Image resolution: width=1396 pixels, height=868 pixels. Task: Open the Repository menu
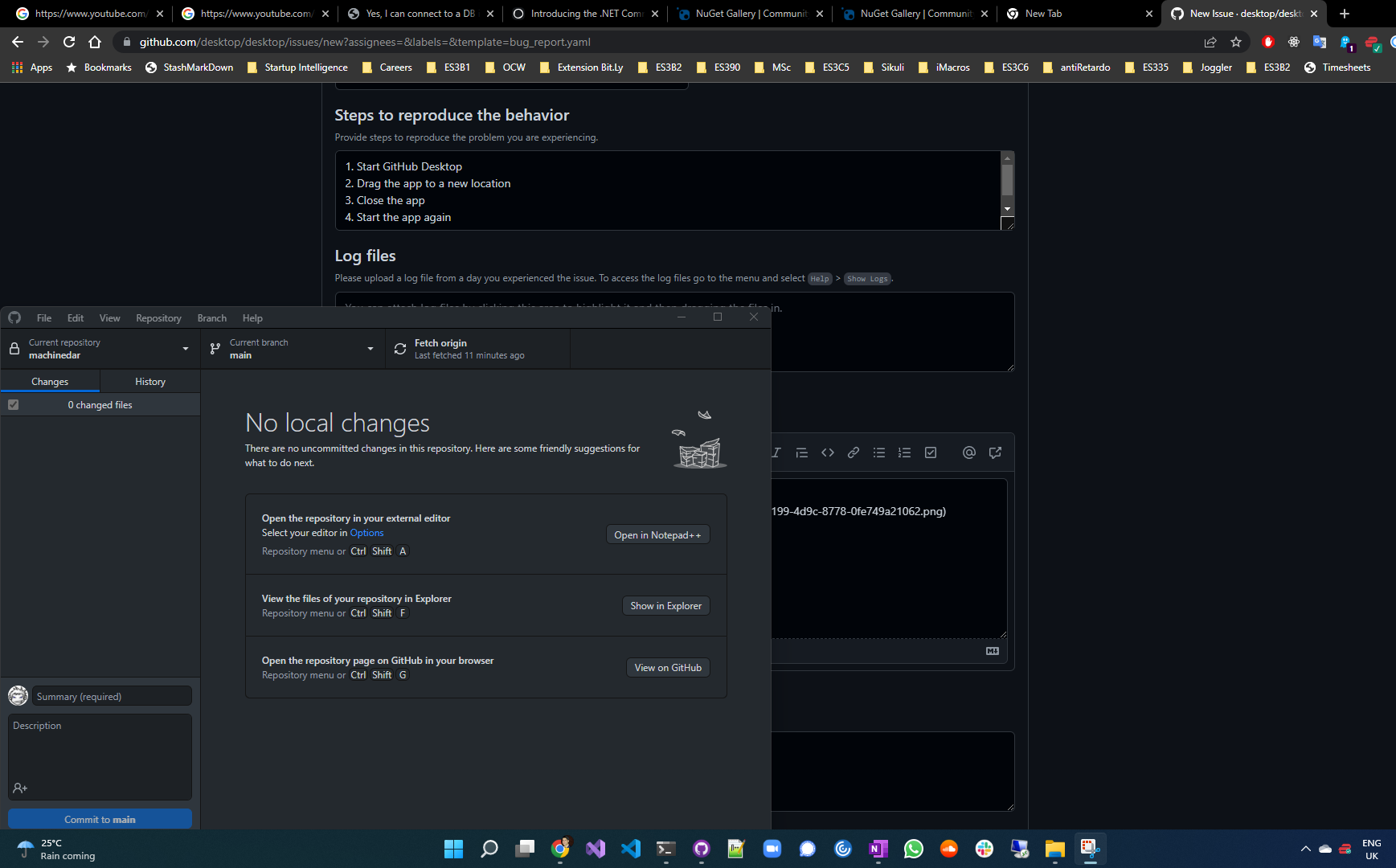(158, 317)
